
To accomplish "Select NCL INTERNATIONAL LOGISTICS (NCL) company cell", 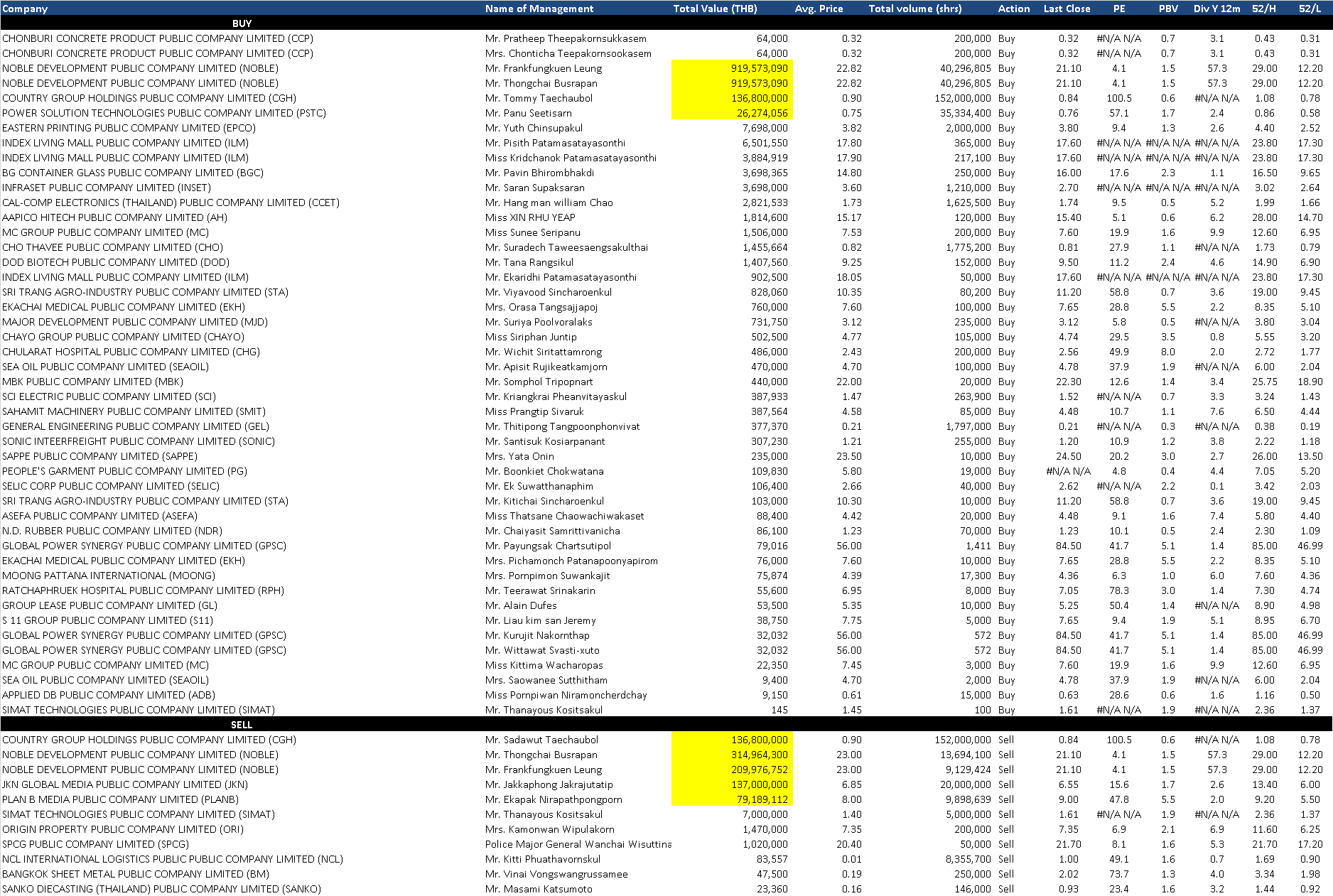I will pos(173,859).
